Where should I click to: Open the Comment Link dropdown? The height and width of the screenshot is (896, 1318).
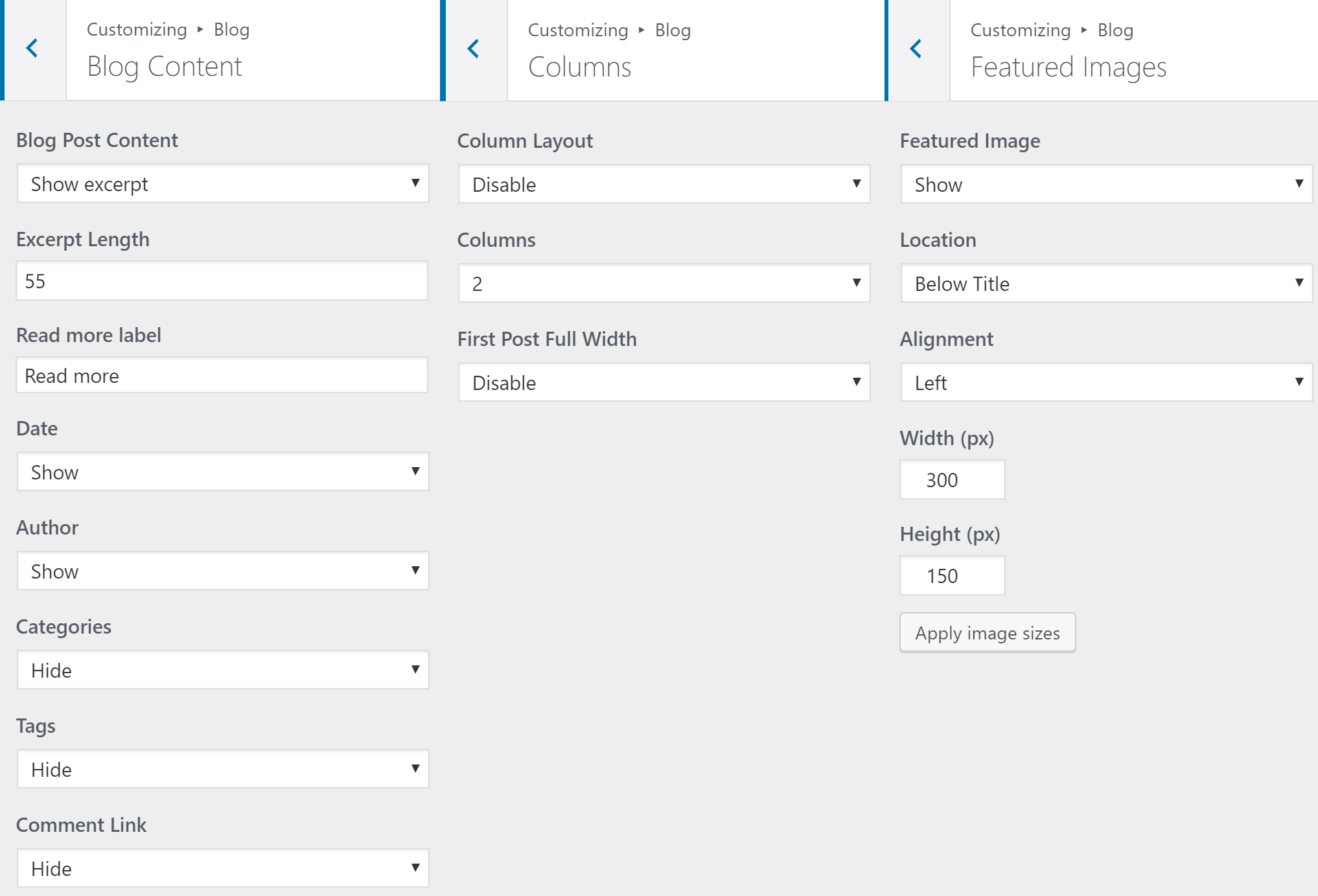click(222, 868)
